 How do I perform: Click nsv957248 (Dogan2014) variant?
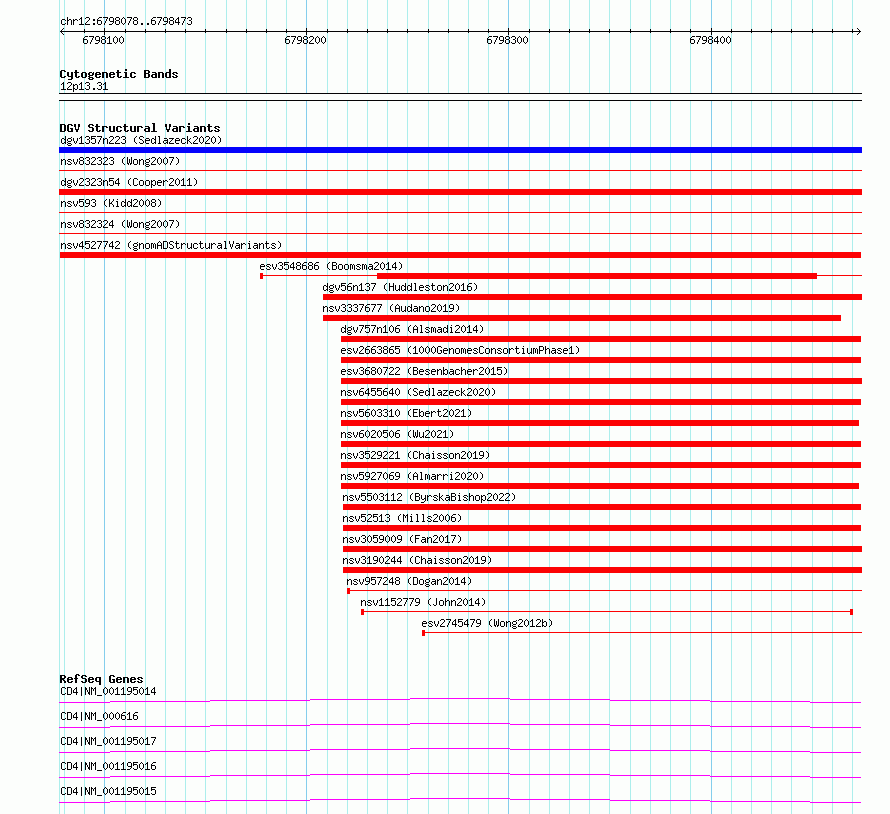point(409,581)
